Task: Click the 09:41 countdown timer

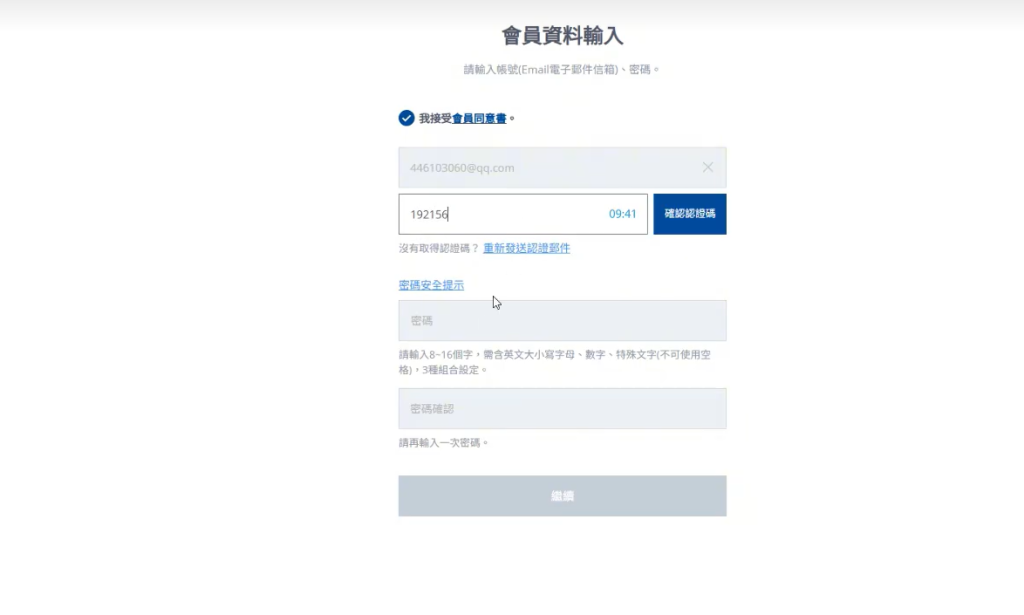Action: [x=622, y=214]
